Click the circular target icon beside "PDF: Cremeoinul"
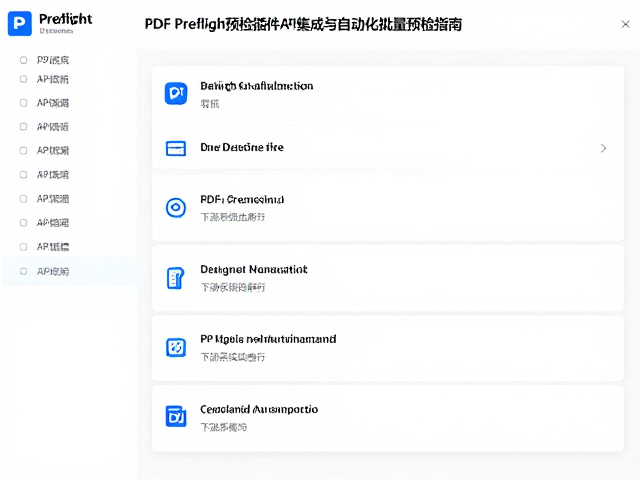Viewport: 640px width, 480px height. [x=176, y=207]
